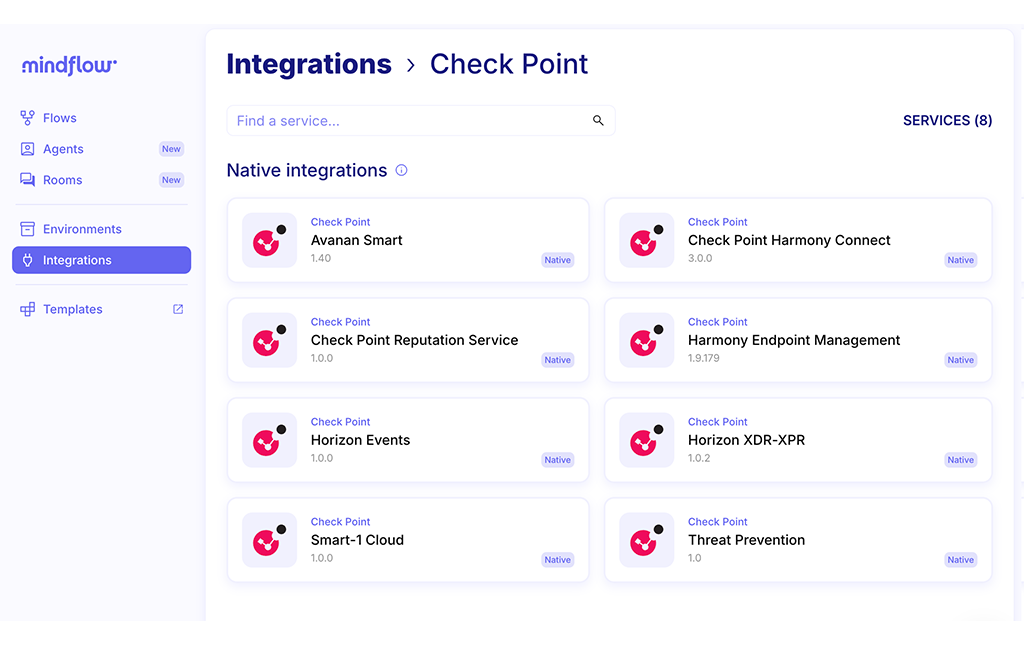Viewport: 1024px width, 645px height.
Task: Open the Horizon XDR-XPR service
Action: click(x=798, y=440)
